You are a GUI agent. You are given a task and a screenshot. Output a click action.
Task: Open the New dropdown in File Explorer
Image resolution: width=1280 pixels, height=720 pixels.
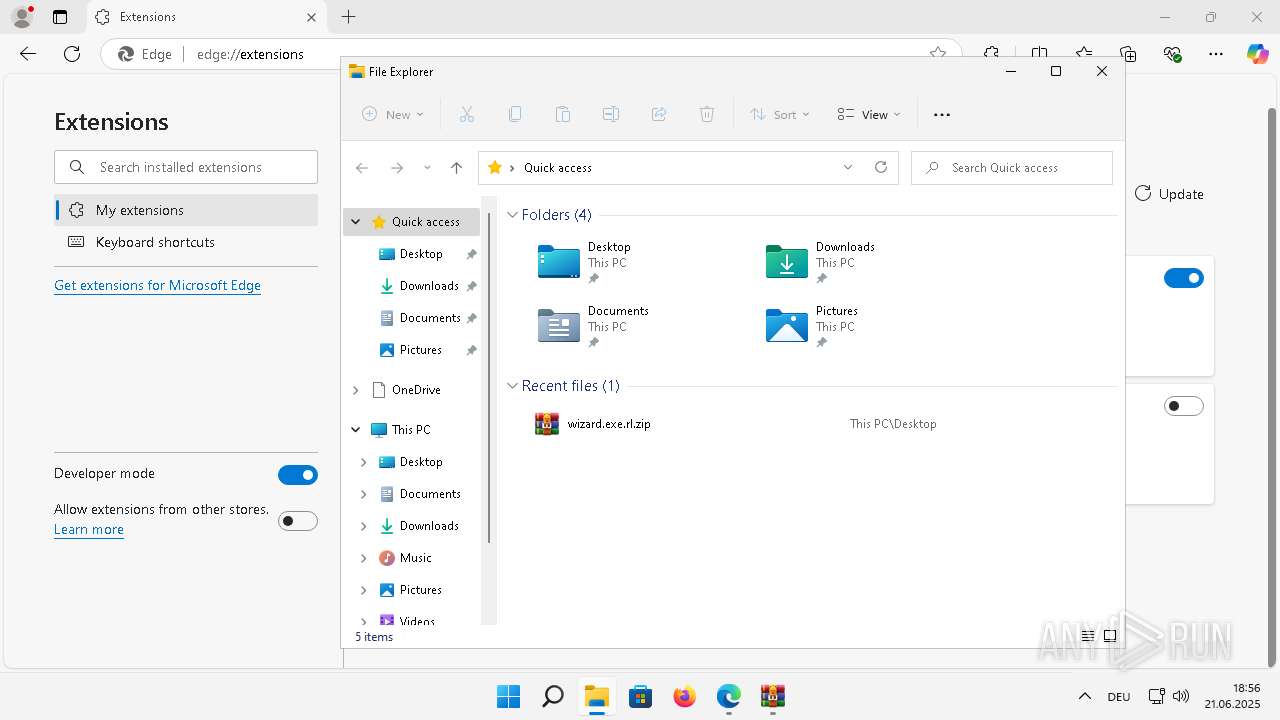pyautogui.click(x=393, y=115)
